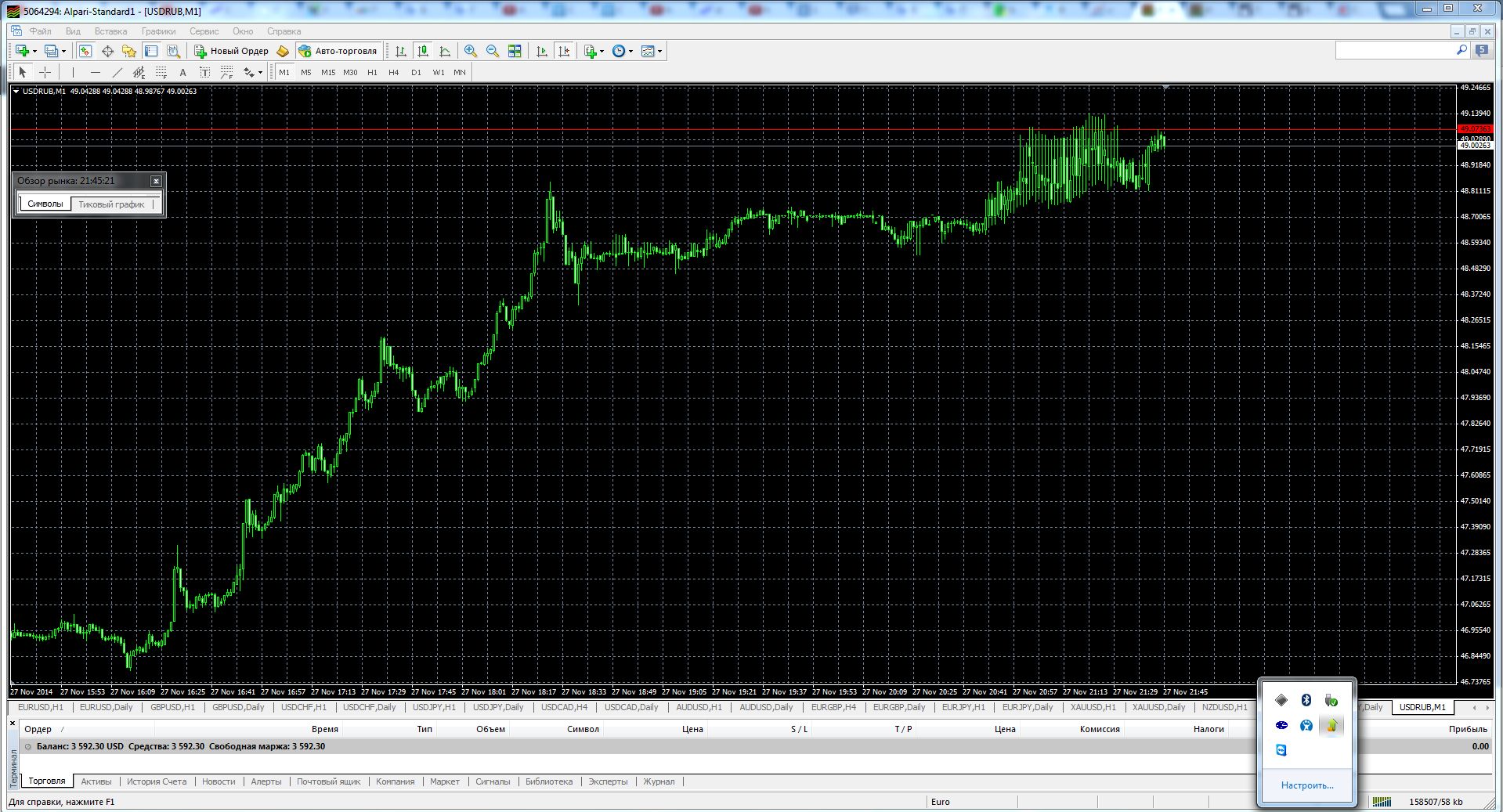
Task: Switch chart to line chart icon
Action: (x=445, y=51)
